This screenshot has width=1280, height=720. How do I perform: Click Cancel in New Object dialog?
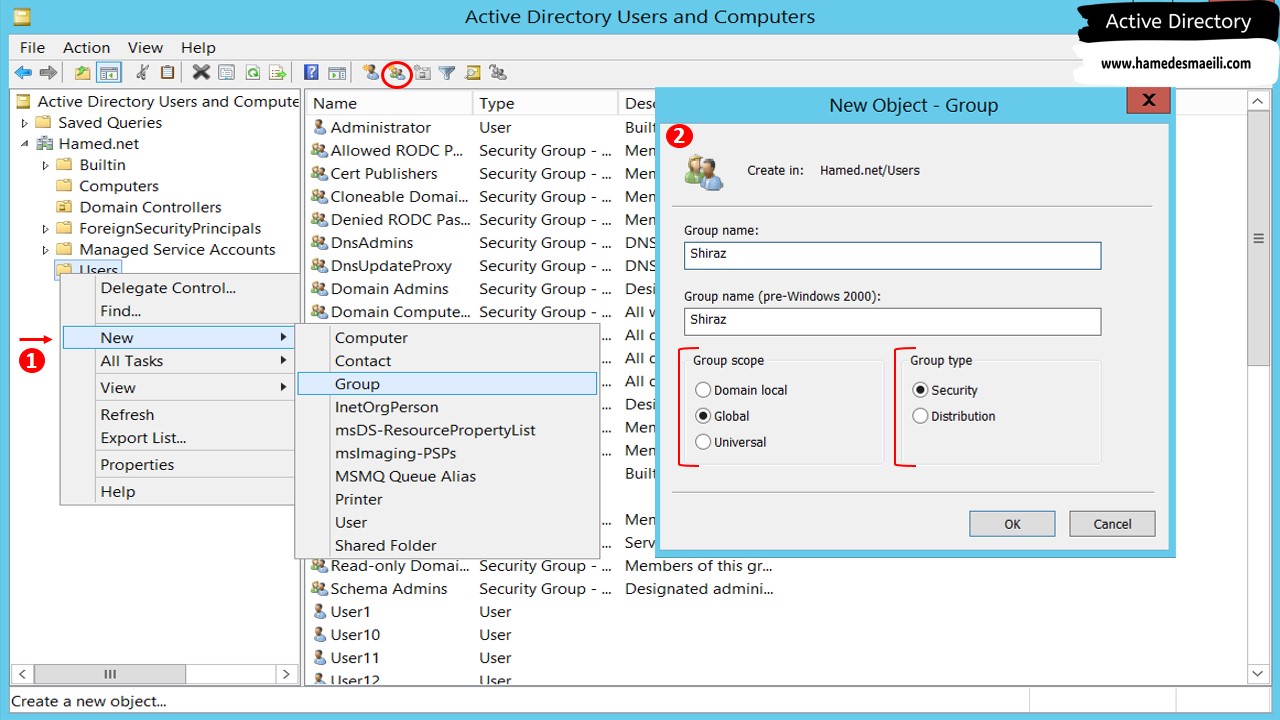point(1112,524)
